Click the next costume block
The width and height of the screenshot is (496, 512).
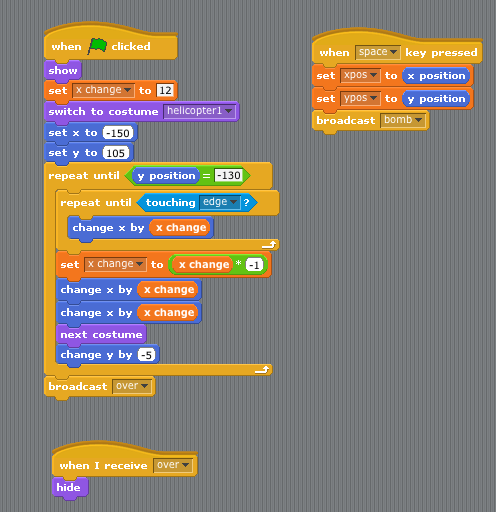101,334
